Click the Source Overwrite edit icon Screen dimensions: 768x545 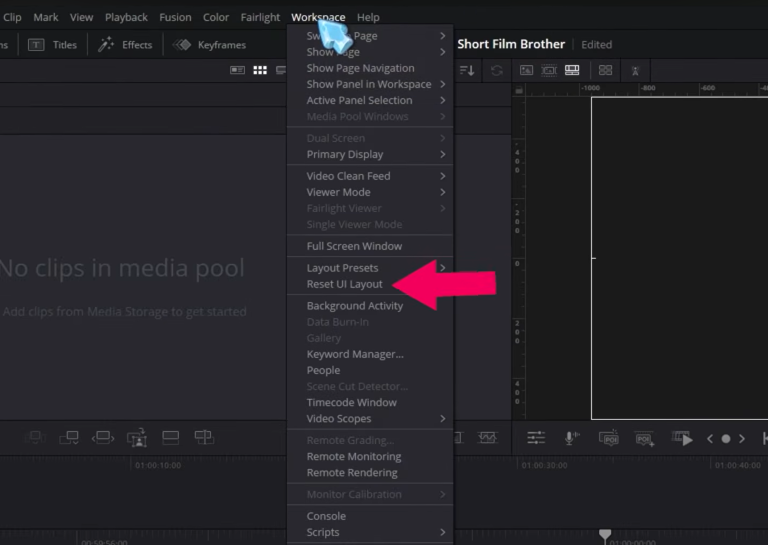point(204,437)
